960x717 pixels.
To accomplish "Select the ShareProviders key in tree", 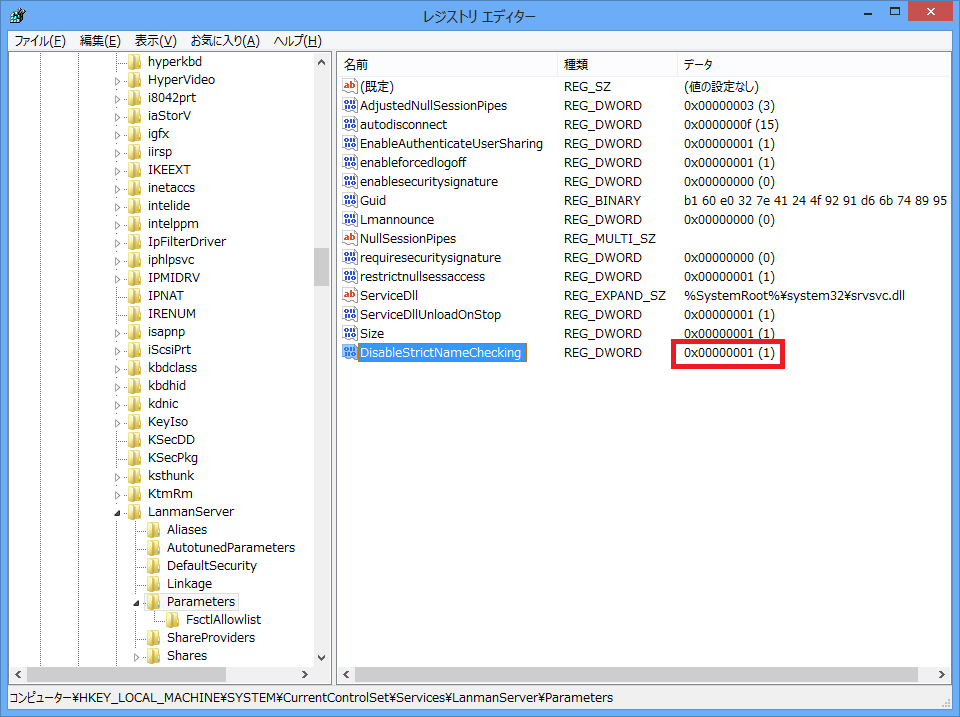I will [210, 637].
